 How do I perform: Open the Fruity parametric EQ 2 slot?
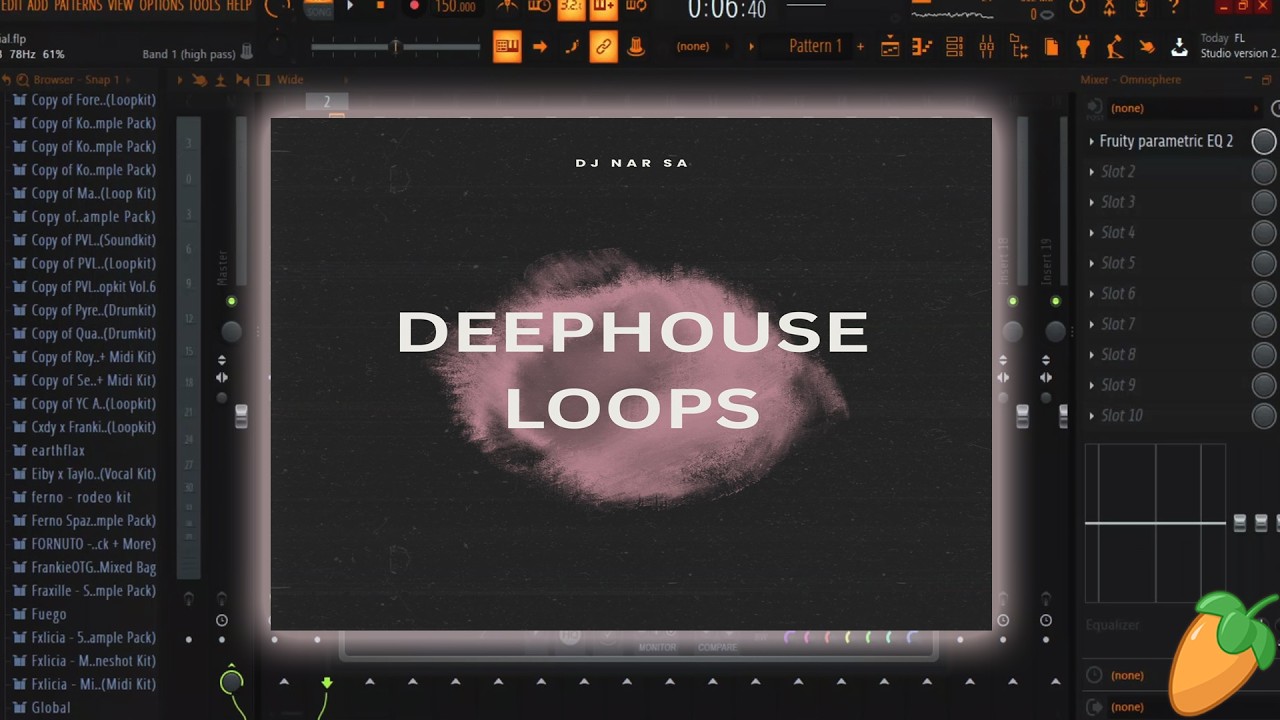[1166, 141]
